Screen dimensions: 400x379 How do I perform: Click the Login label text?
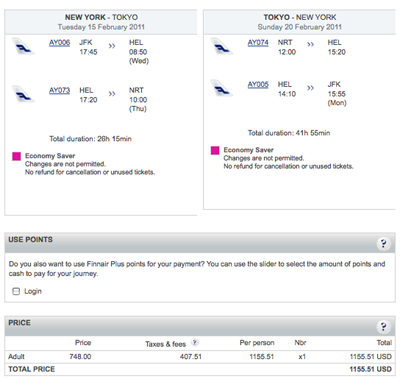[33, 291]
